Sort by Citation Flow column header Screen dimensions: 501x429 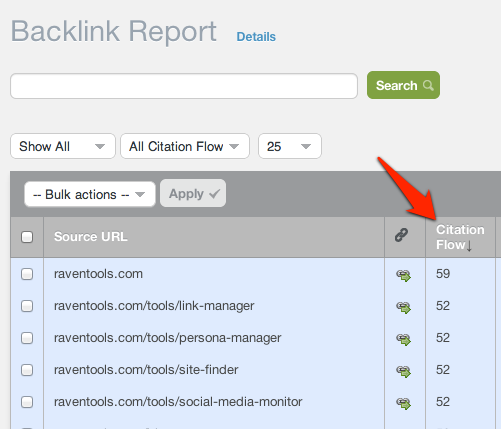(x=460, y=237)
